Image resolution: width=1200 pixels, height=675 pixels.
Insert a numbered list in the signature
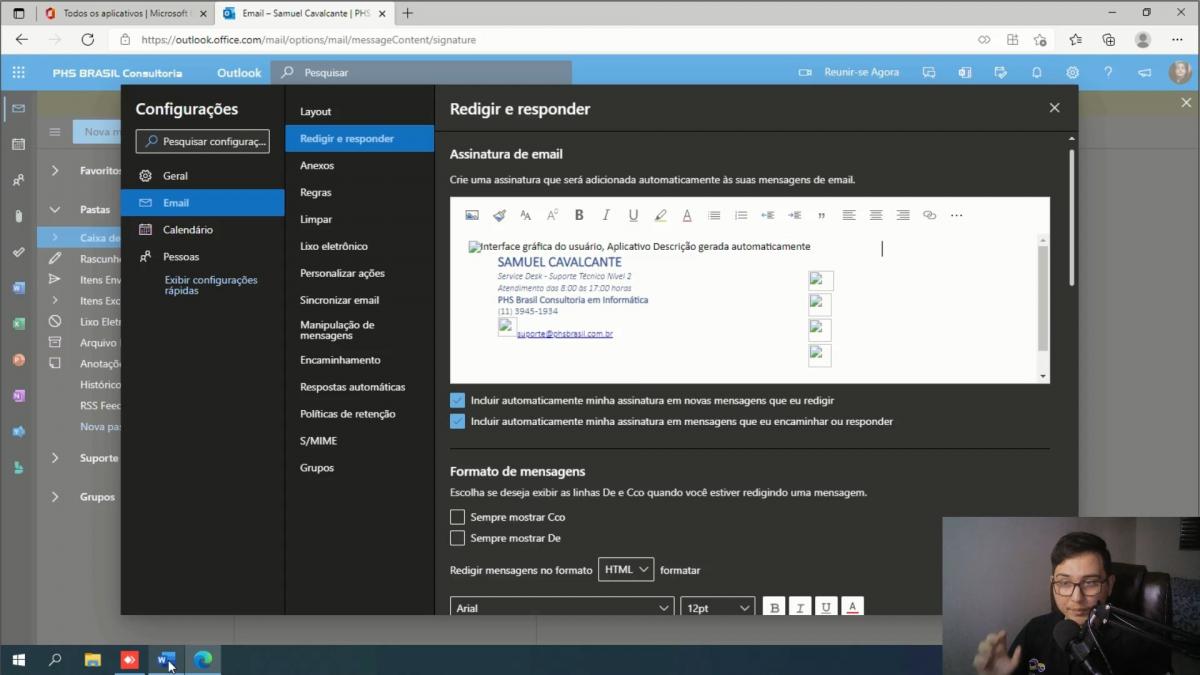pos(741,215)
